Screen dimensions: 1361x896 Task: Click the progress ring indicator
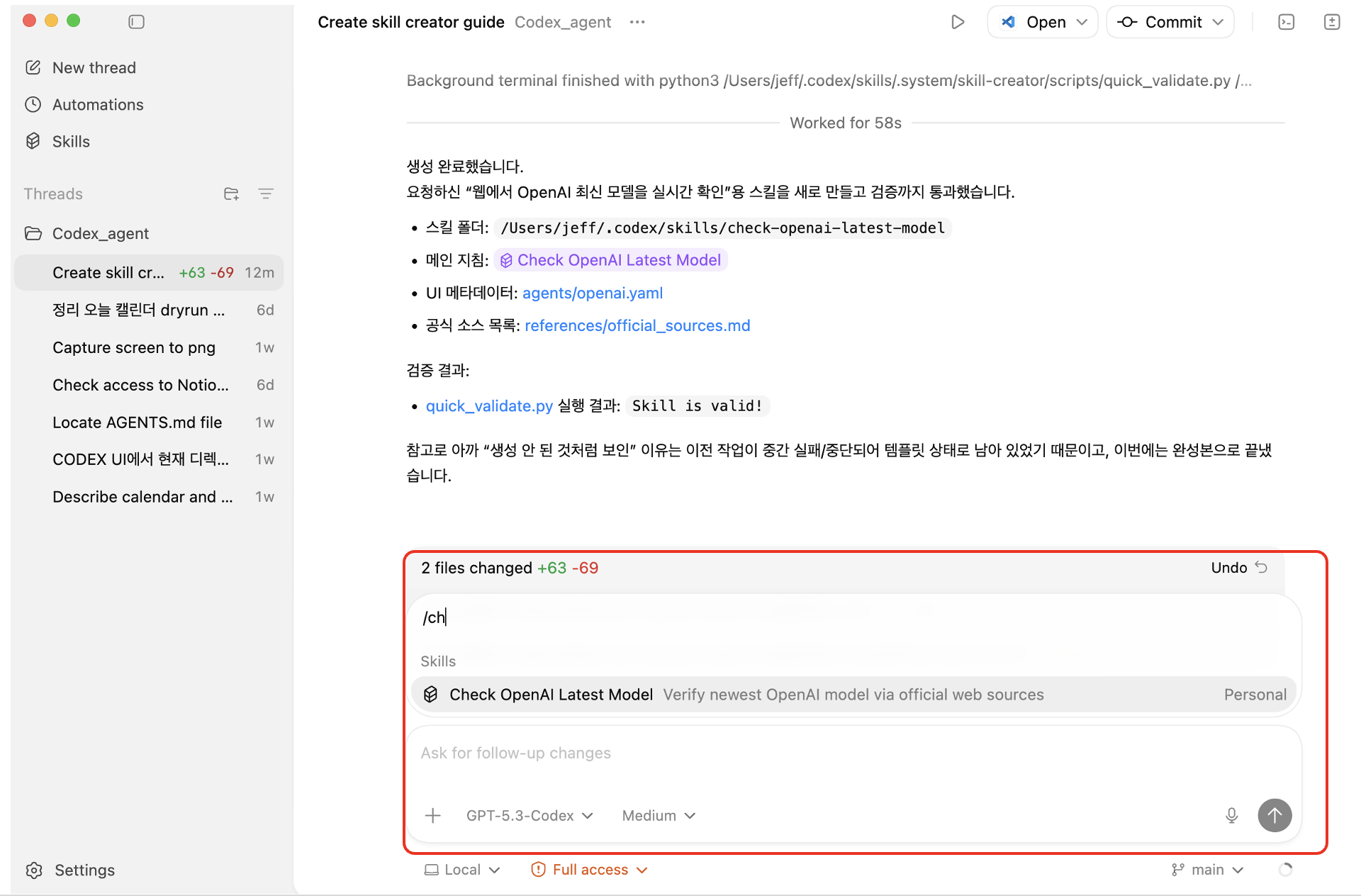point(1285,870)
